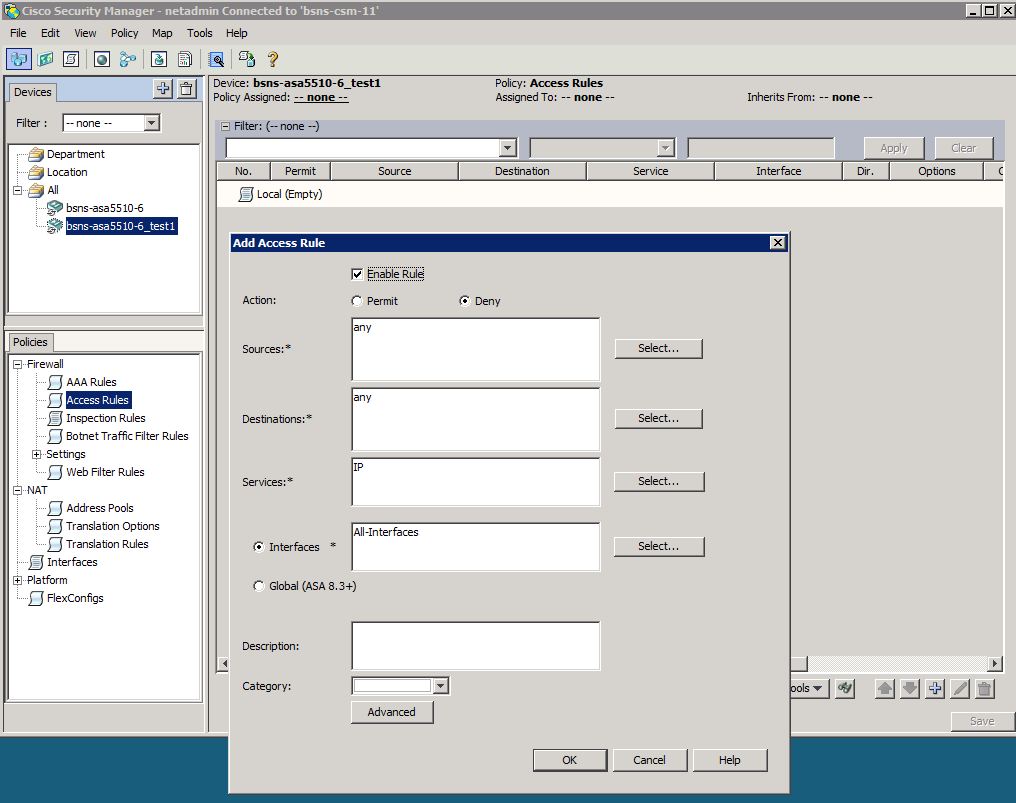The image size is (1016, 803).
Task: Select the Permit action radio button
Action: pyautogui.click(x=356, y=301)
